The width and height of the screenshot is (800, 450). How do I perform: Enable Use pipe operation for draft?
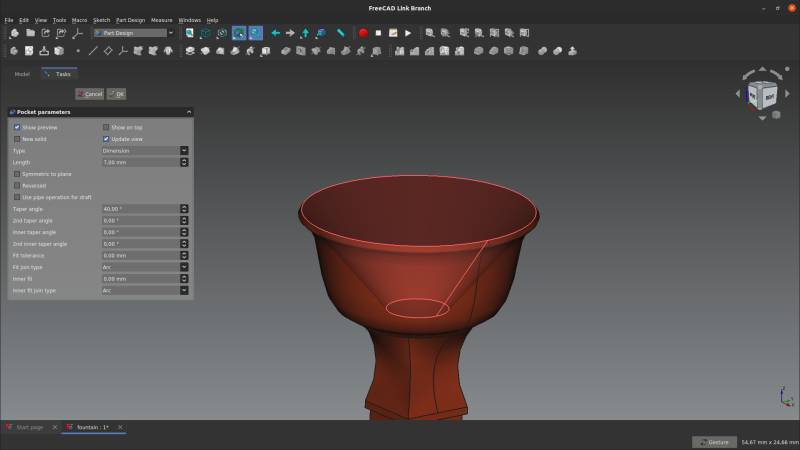click(17, 197)
